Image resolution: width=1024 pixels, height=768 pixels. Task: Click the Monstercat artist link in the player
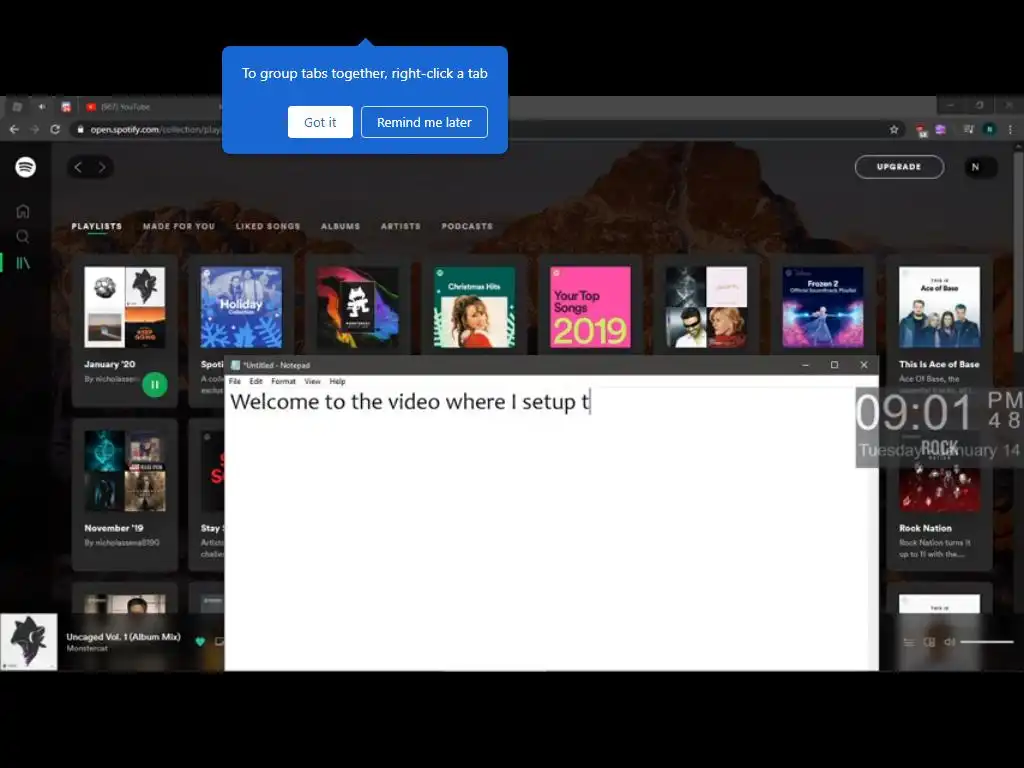(x=87, y=648)
